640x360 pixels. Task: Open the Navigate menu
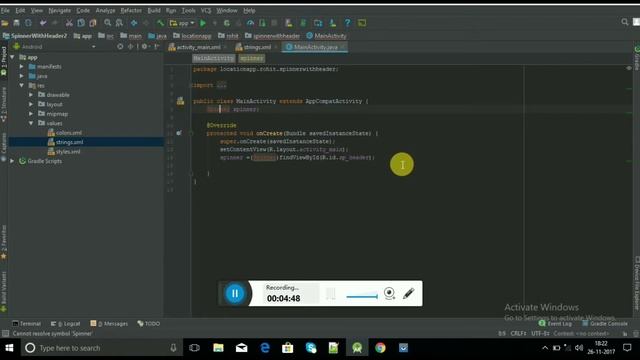click(60, 10)
